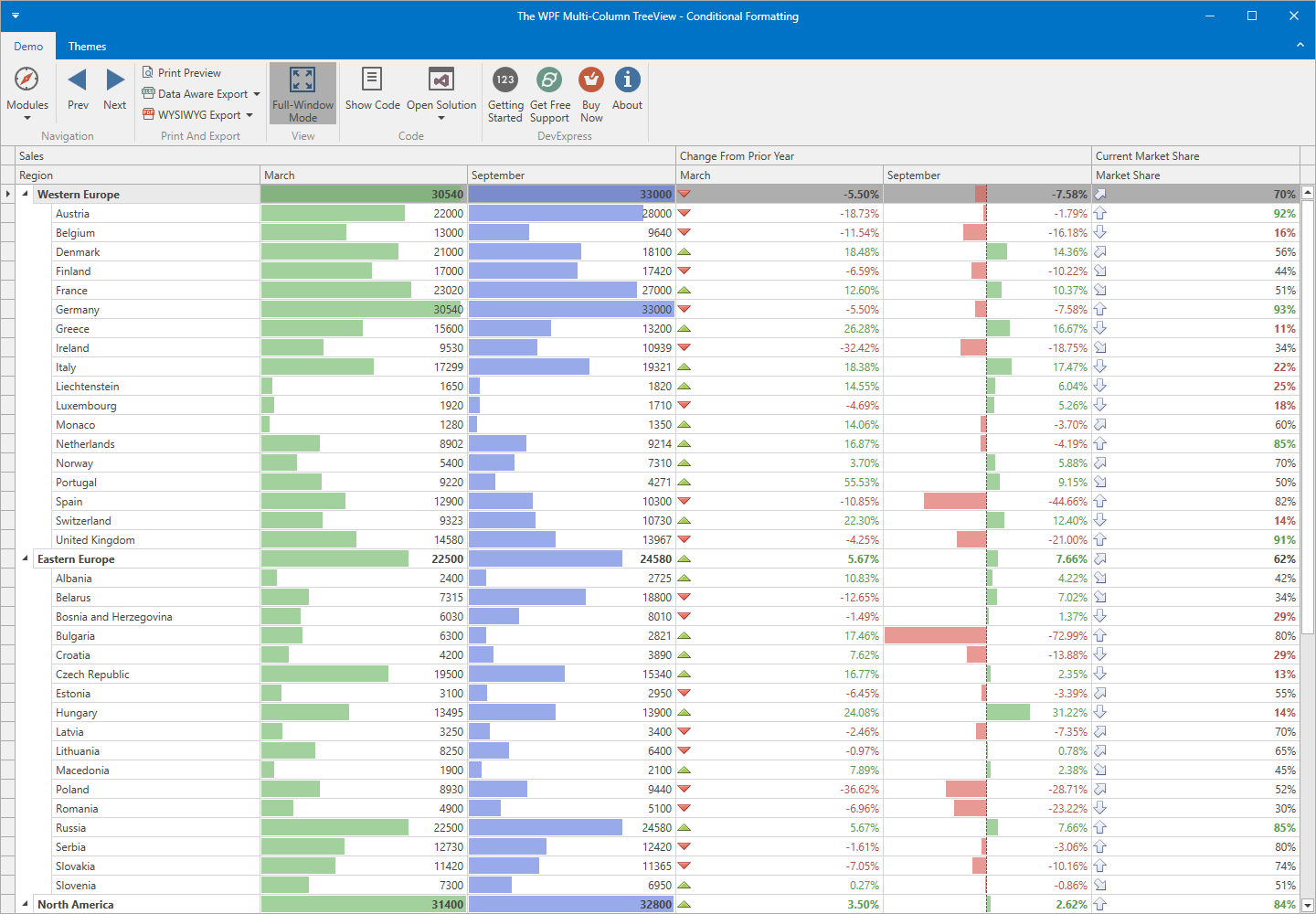Viewport: 1316px width, 914px height.
Task: Collapse the ribbon with the chevron
Action: point(1300,45)
